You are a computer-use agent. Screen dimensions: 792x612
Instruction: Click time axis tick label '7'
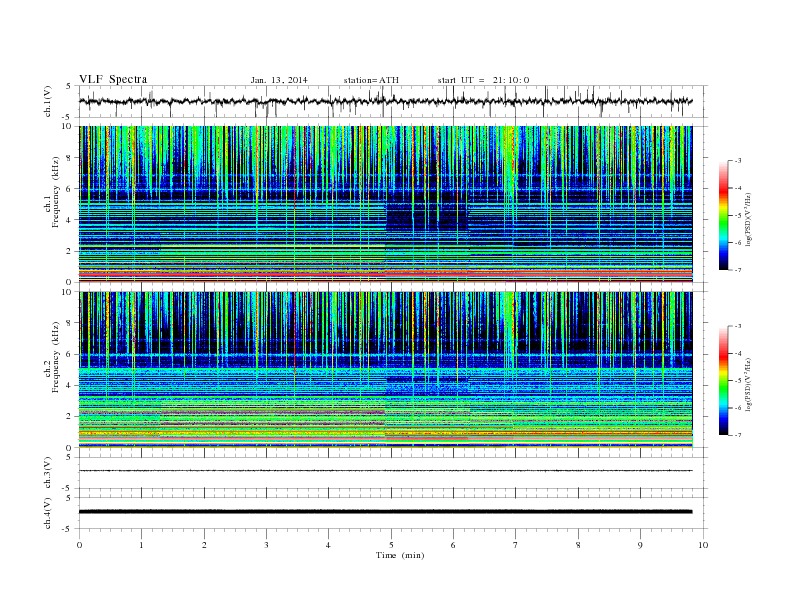click(x=516, y=545)
